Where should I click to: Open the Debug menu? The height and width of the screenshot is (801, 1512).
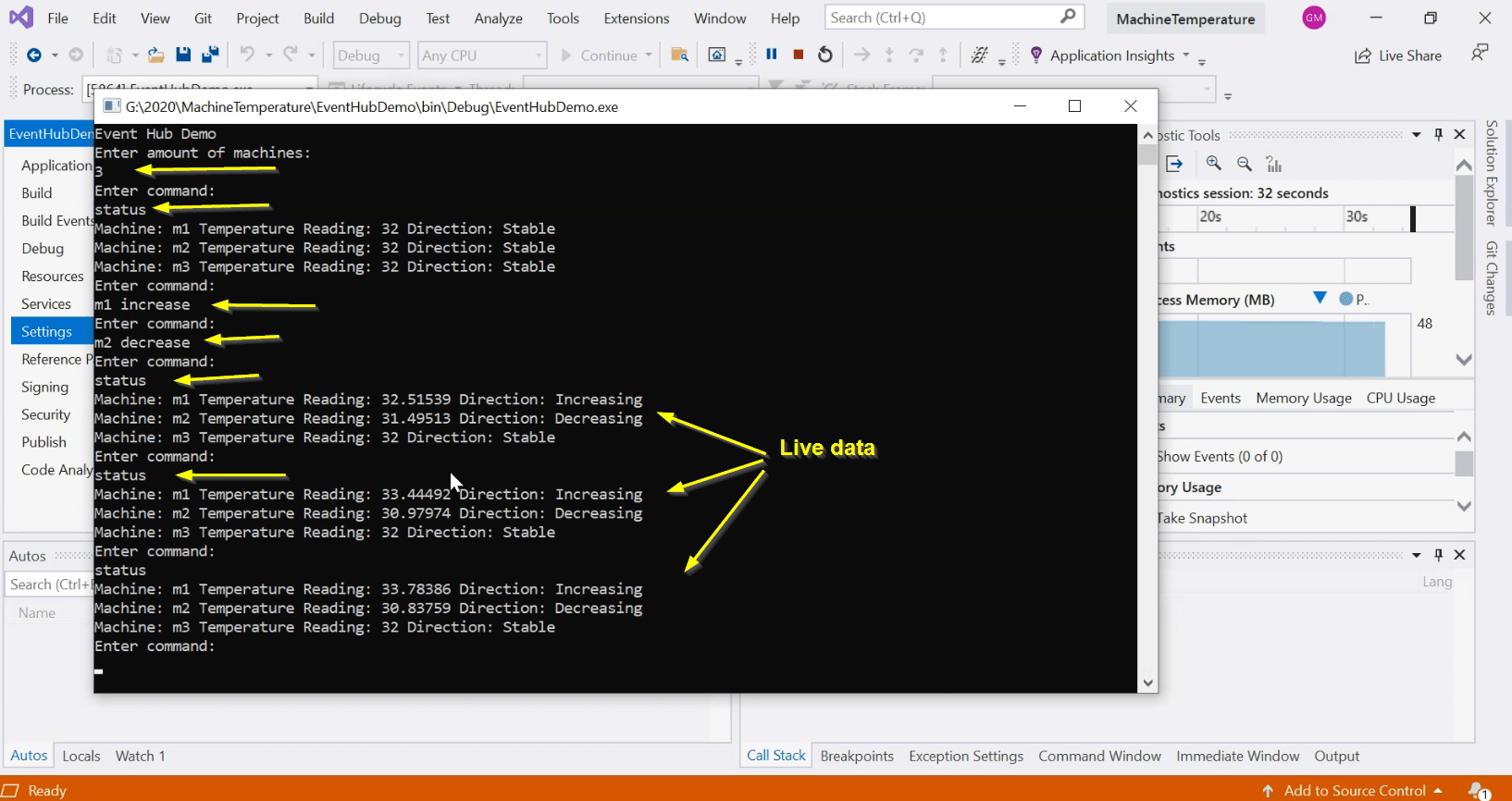(380, 18)
